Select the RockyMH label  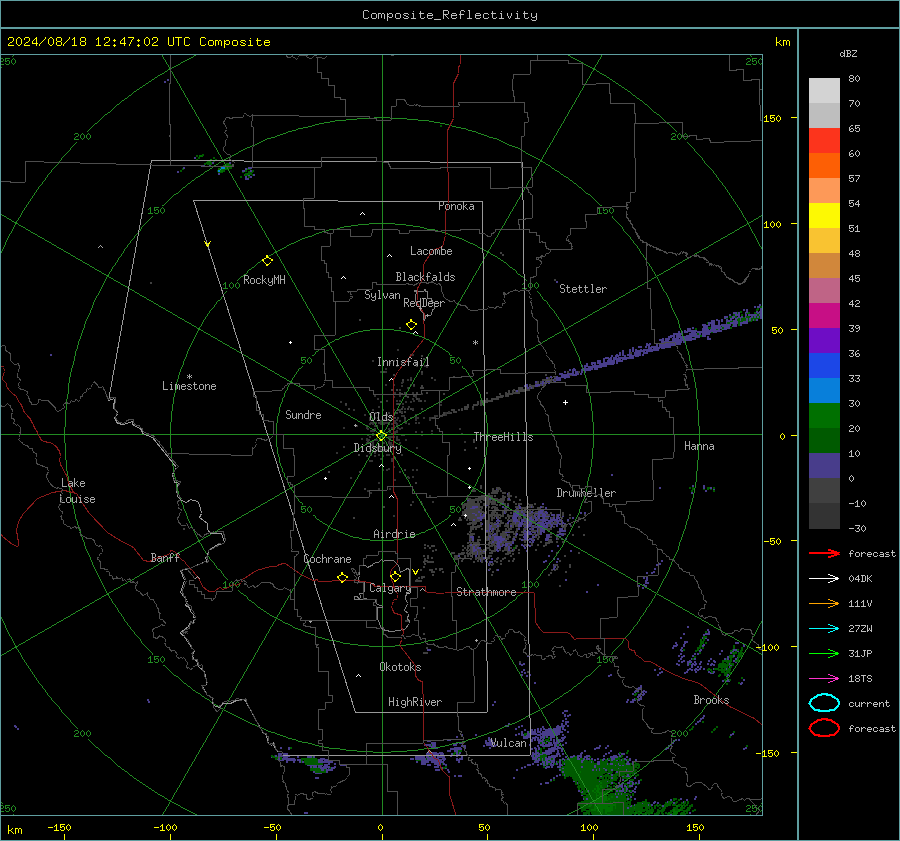(264, 280)
